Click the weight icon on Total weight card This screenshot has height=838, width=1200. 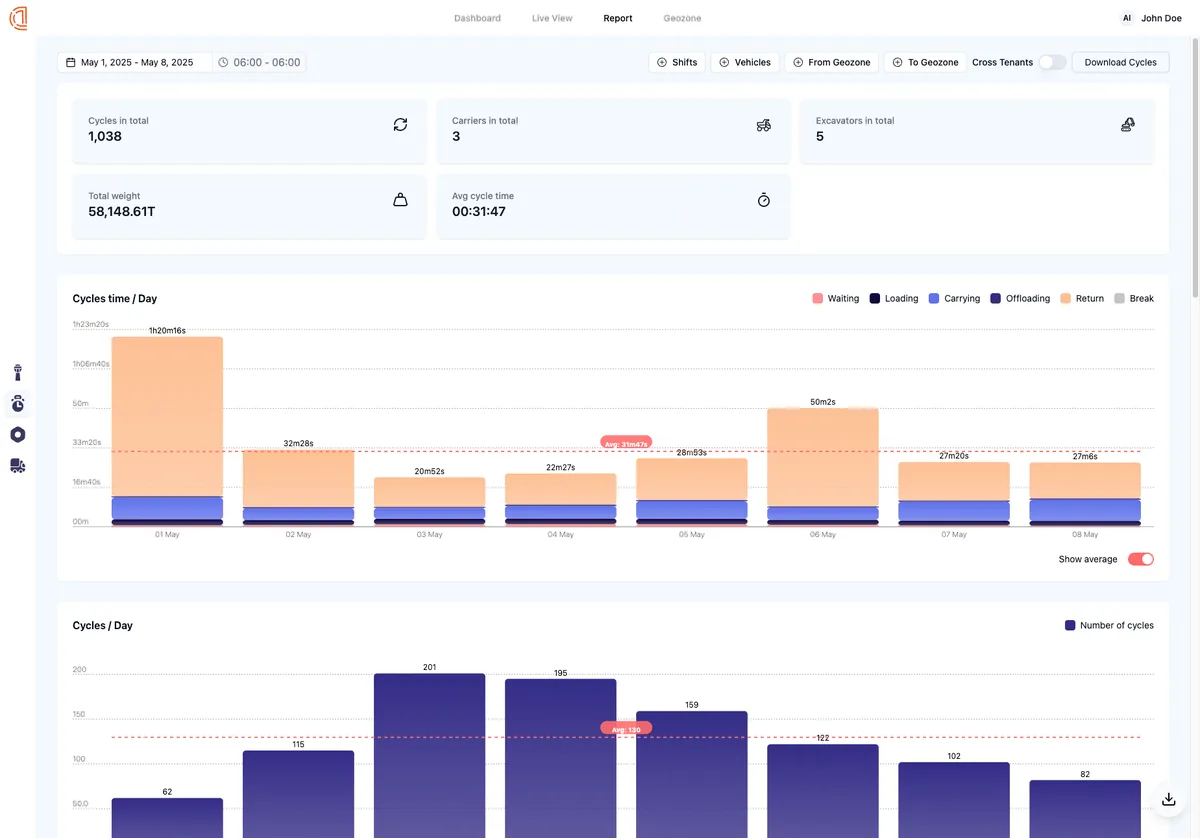tap(400, 199)
